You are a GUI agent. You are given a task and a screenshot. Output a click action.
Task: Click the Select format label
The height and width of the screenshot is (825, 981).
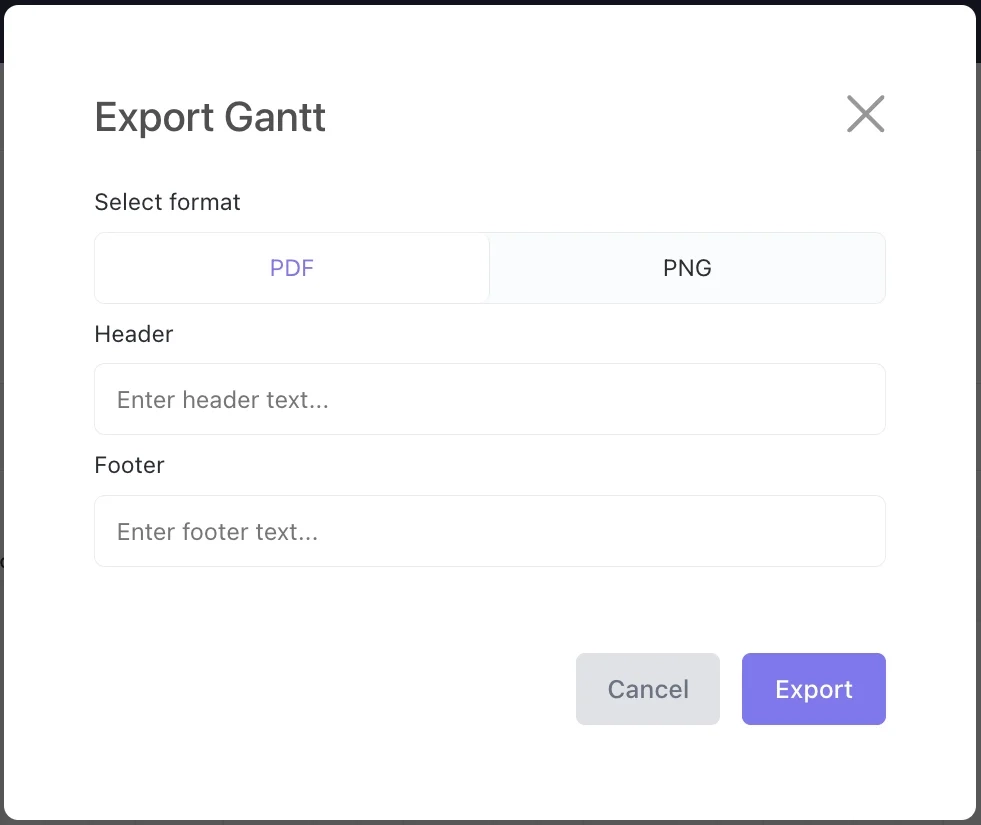(x=167, y=202)
